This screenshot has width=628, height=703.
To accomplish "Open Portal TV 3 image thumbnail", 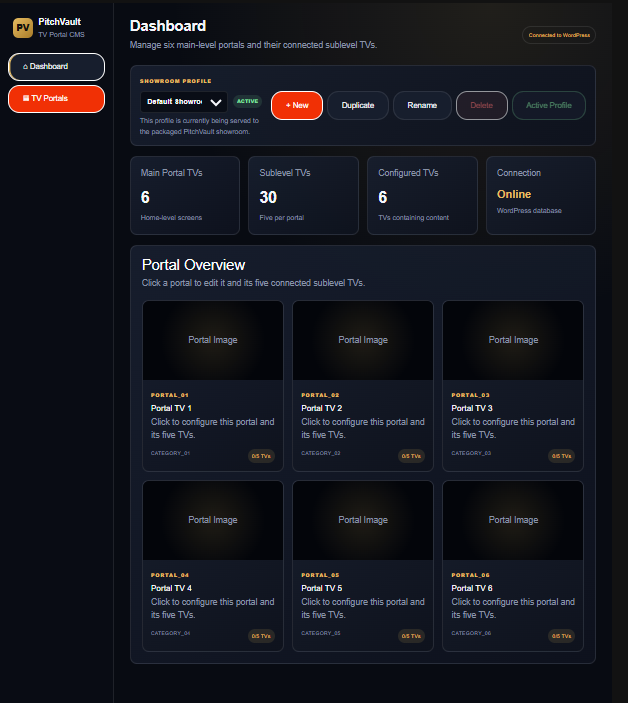I will 513,340.
